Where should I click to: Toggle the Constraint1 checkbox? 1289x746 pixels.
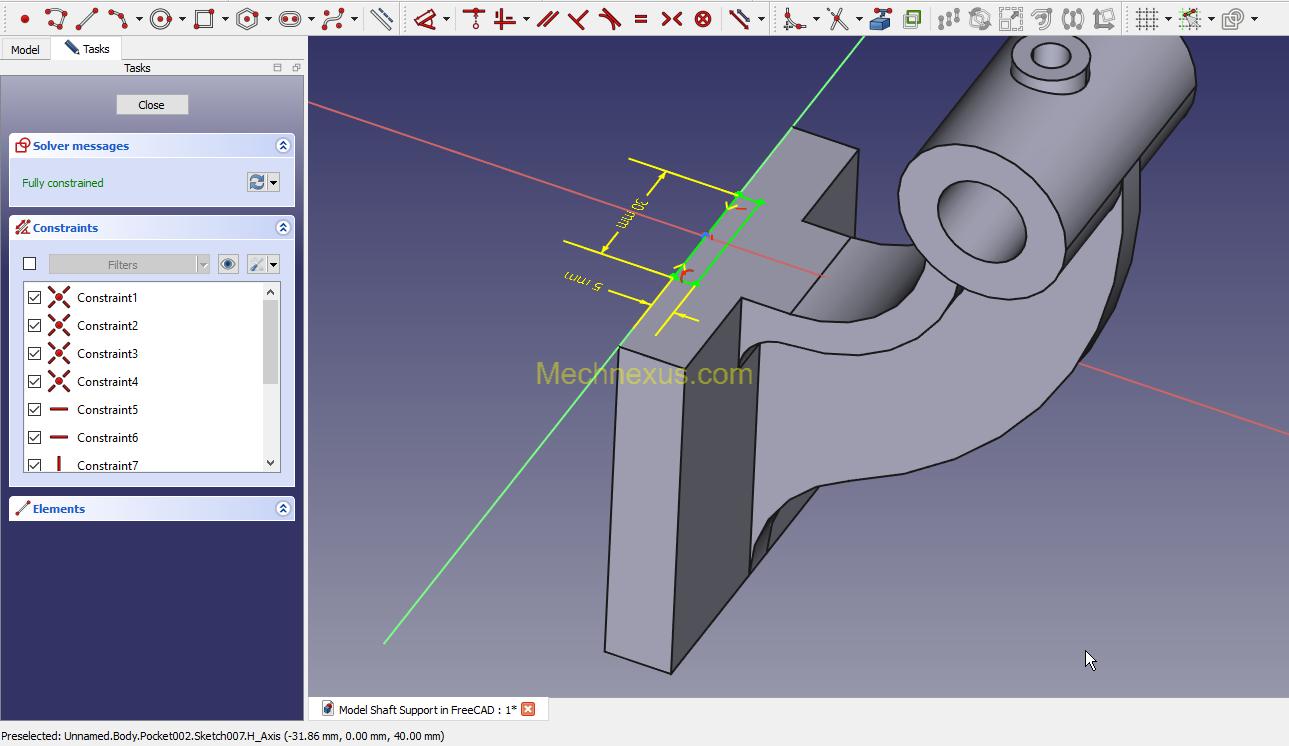click(35, 298)
